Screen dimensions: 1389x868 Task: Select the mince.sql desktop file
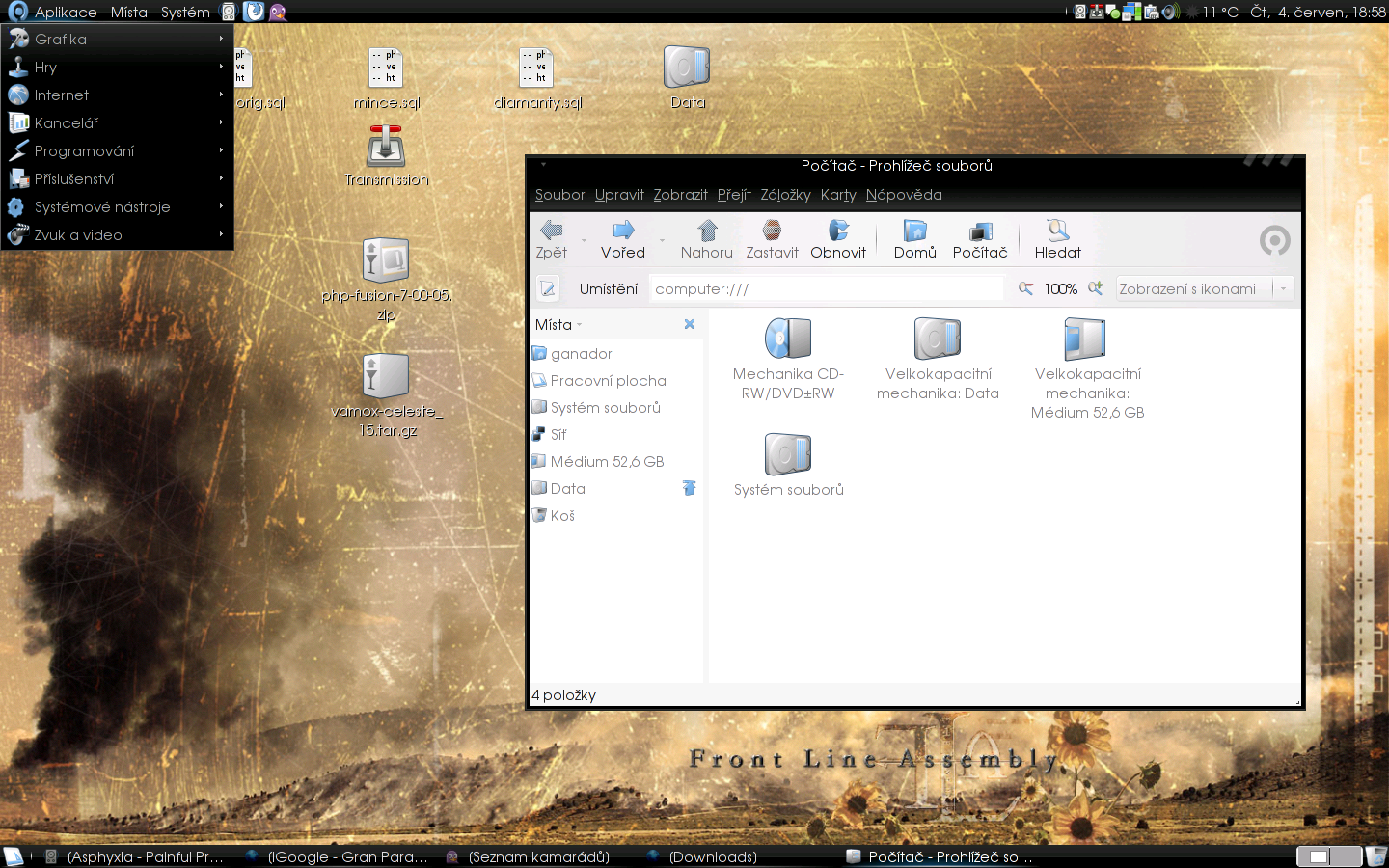pyautogui.click(x=387, y=79)
